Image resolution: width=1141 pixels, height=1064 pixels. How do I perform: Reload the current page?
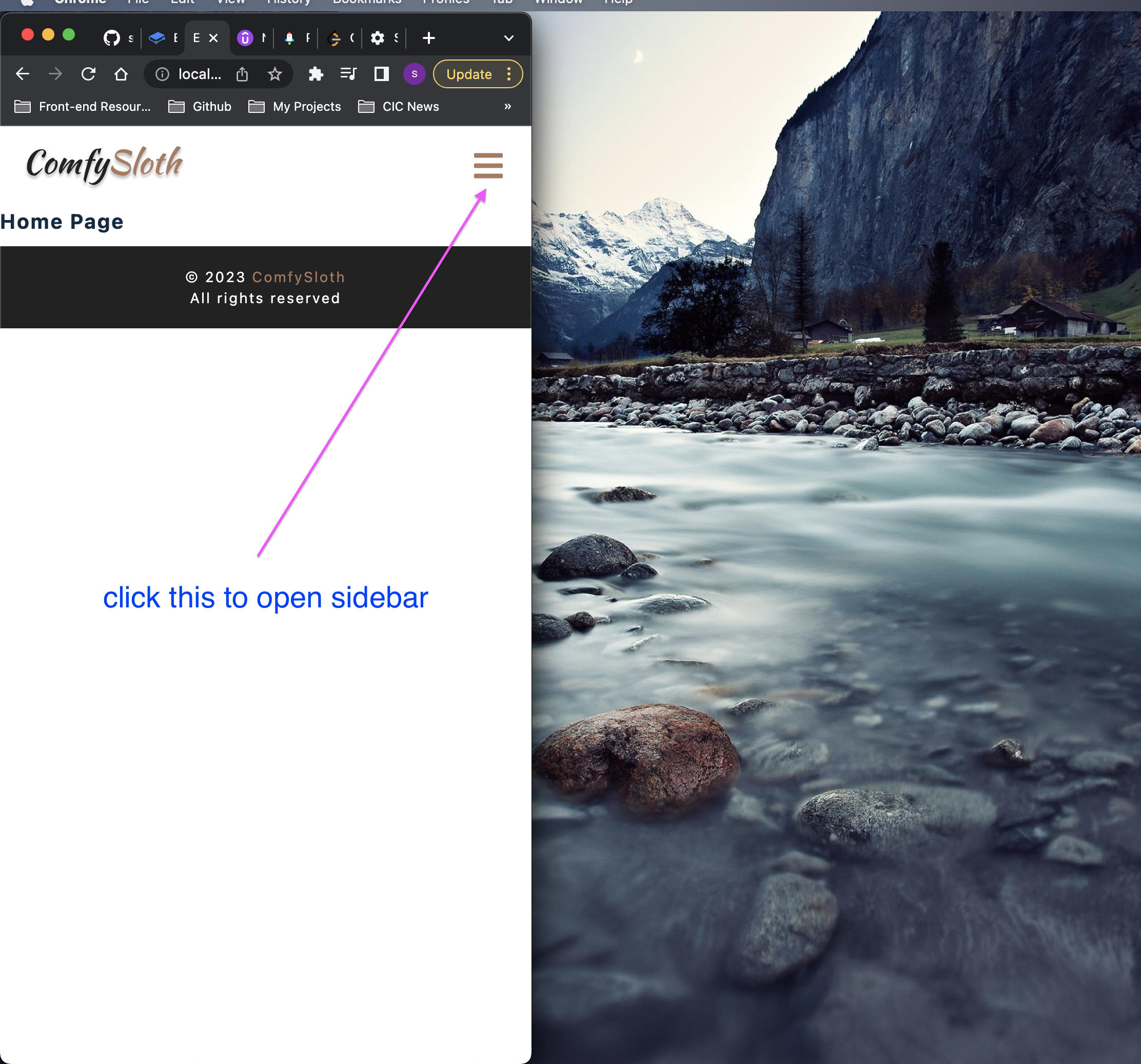coord(88,74)
